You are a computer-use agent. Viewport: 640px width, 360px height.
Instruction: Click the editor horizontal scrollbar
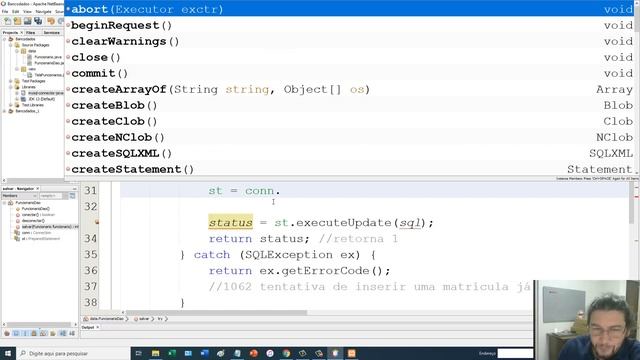click(x=216, y=313)
